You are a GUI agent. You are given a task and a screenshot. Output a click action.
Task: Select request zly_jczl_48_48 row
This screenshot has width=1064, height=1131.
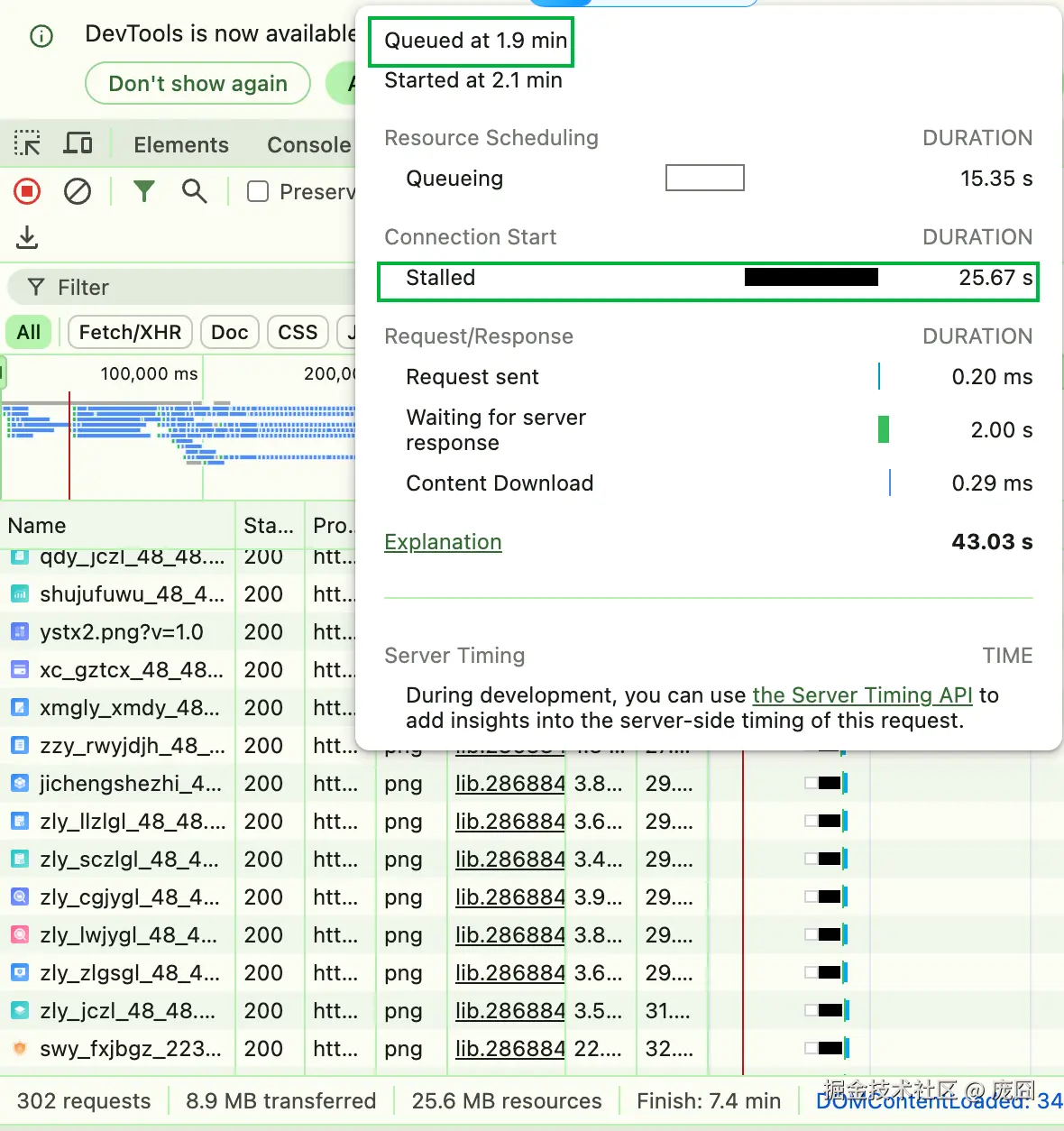click(x=532, y=1011)
